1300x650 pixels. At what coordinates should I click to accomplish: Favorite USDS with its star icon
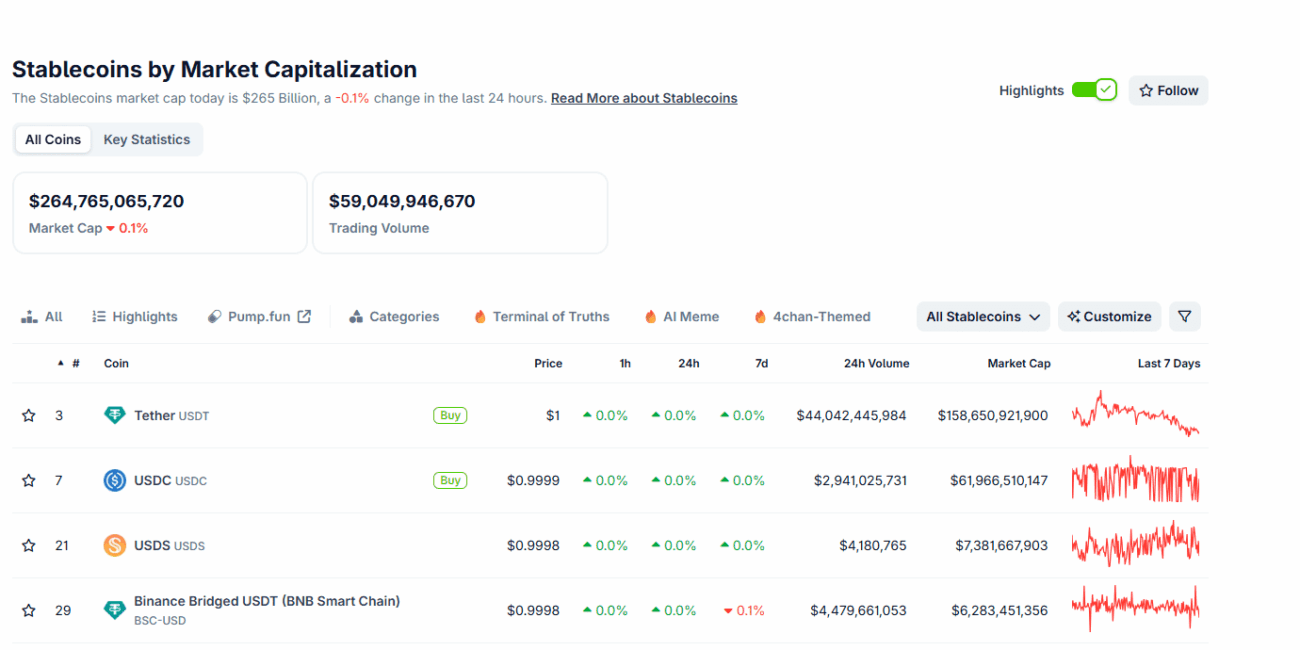(x=29, y=545)
